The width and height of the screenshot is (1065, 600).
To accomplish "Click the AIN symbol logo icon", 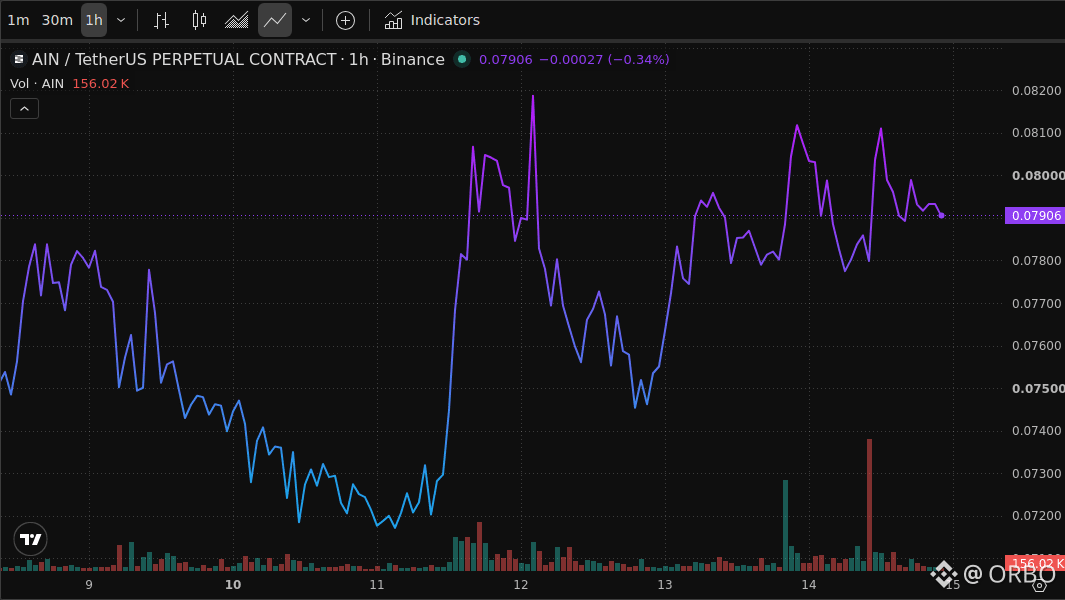I will tap(19, 60).
